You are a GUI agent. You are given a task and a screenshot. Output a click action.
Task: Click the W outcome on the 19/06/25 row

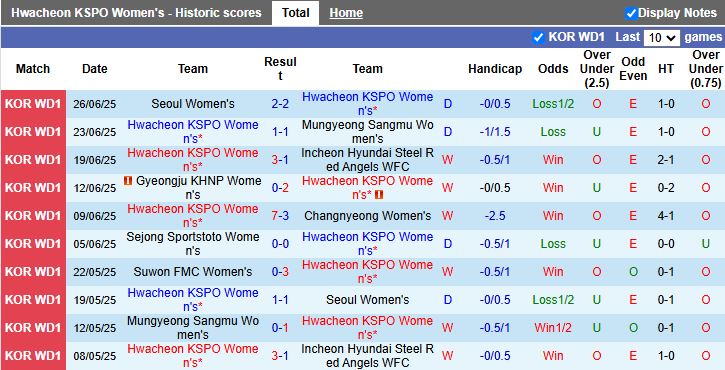point(448,160)
